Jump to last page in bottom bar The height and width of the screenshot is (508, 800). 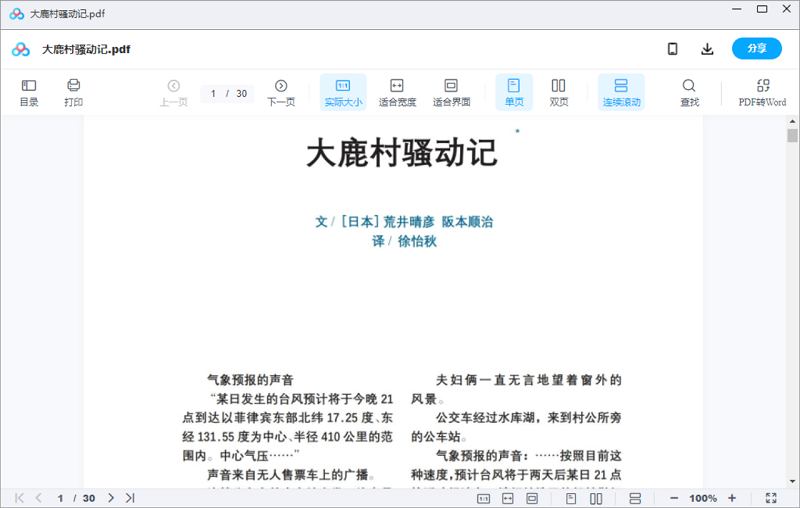pyautogui.click(x=130, y=498)
